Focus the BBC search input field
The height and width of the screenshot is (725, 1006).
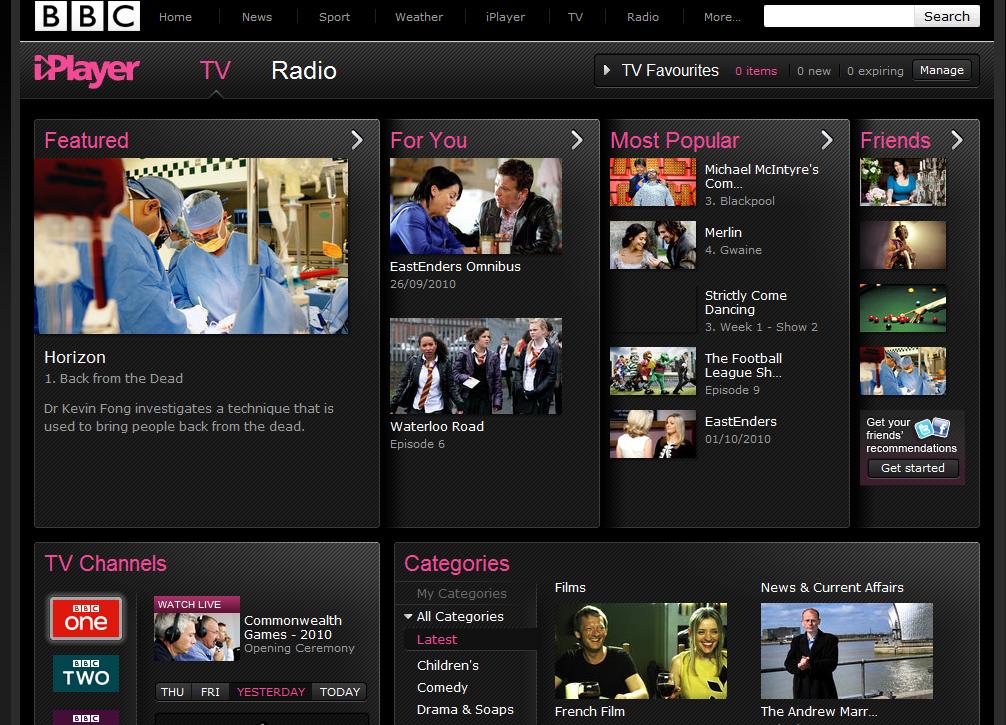839,16
